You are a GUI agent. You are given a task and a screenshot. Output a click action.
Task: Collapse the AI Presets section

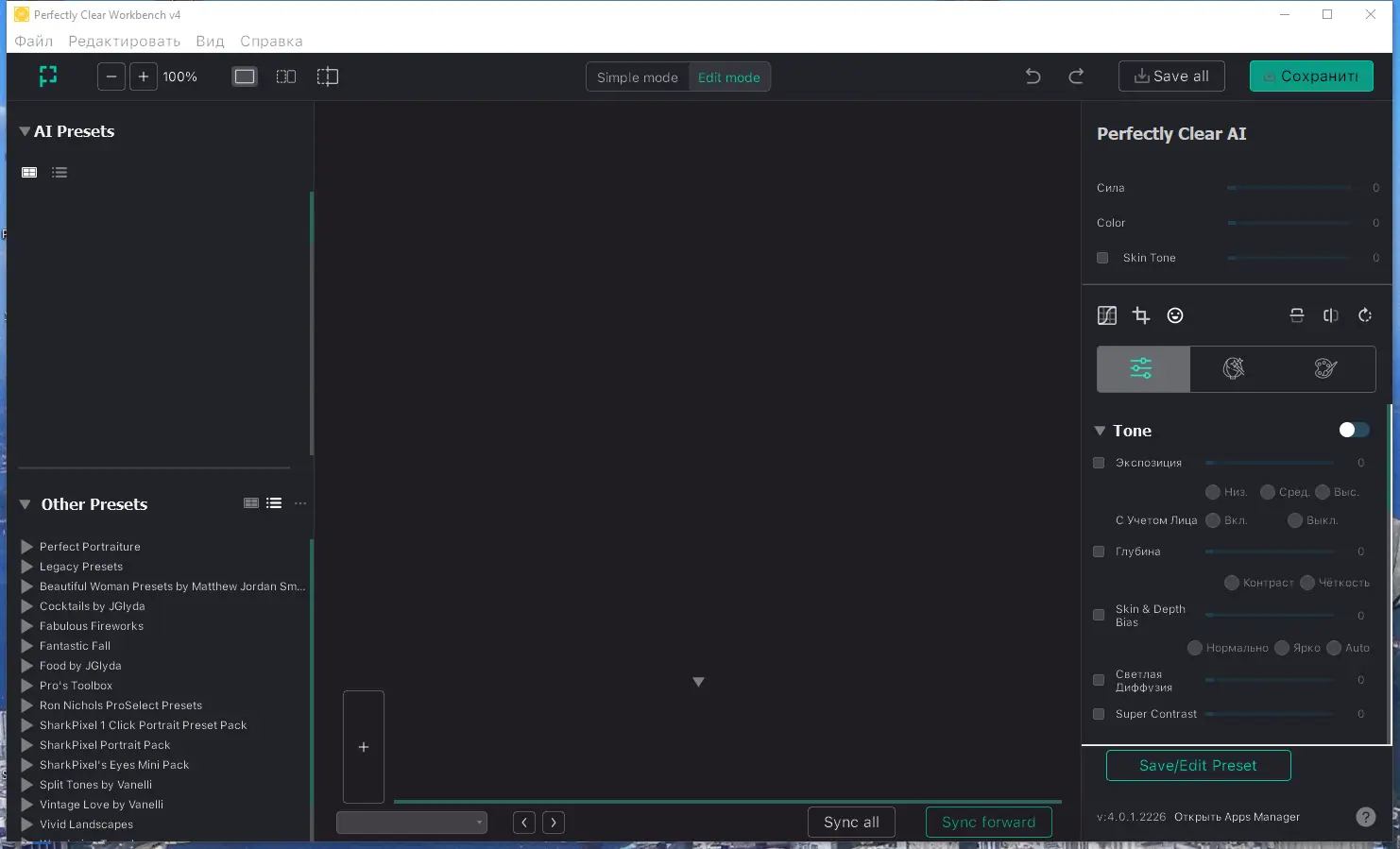[25, 131]
